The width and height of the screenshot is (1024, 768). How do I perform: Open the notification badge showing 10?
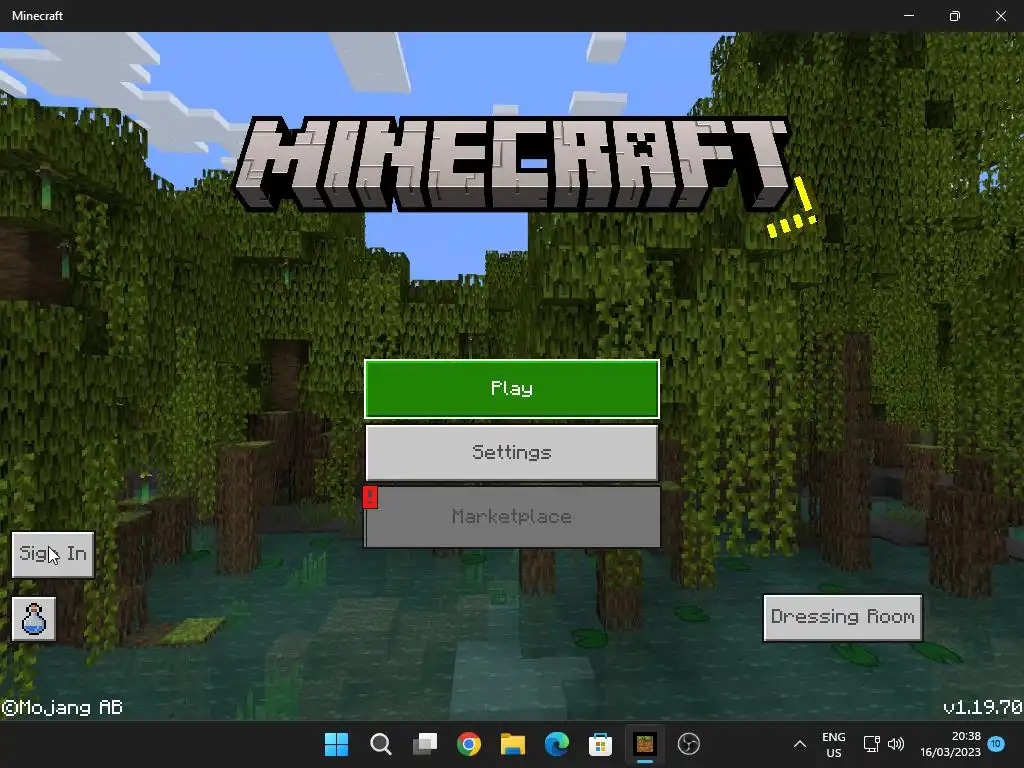pos(996,744)
